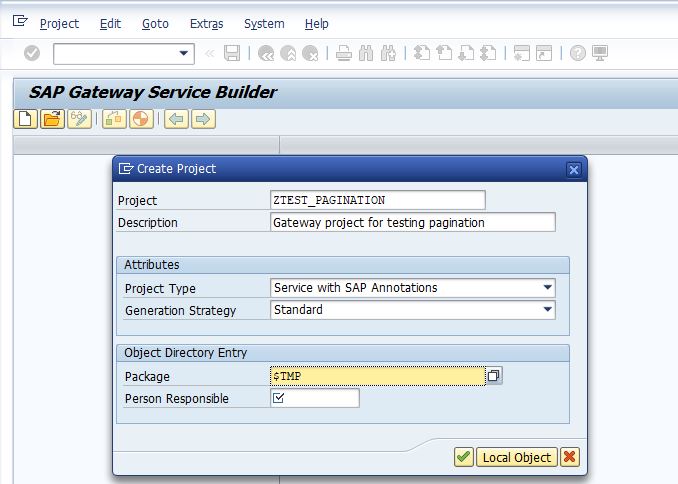Open the Extras menu
678x484 pixels.
pyautogui.click(x=207, y=23)
